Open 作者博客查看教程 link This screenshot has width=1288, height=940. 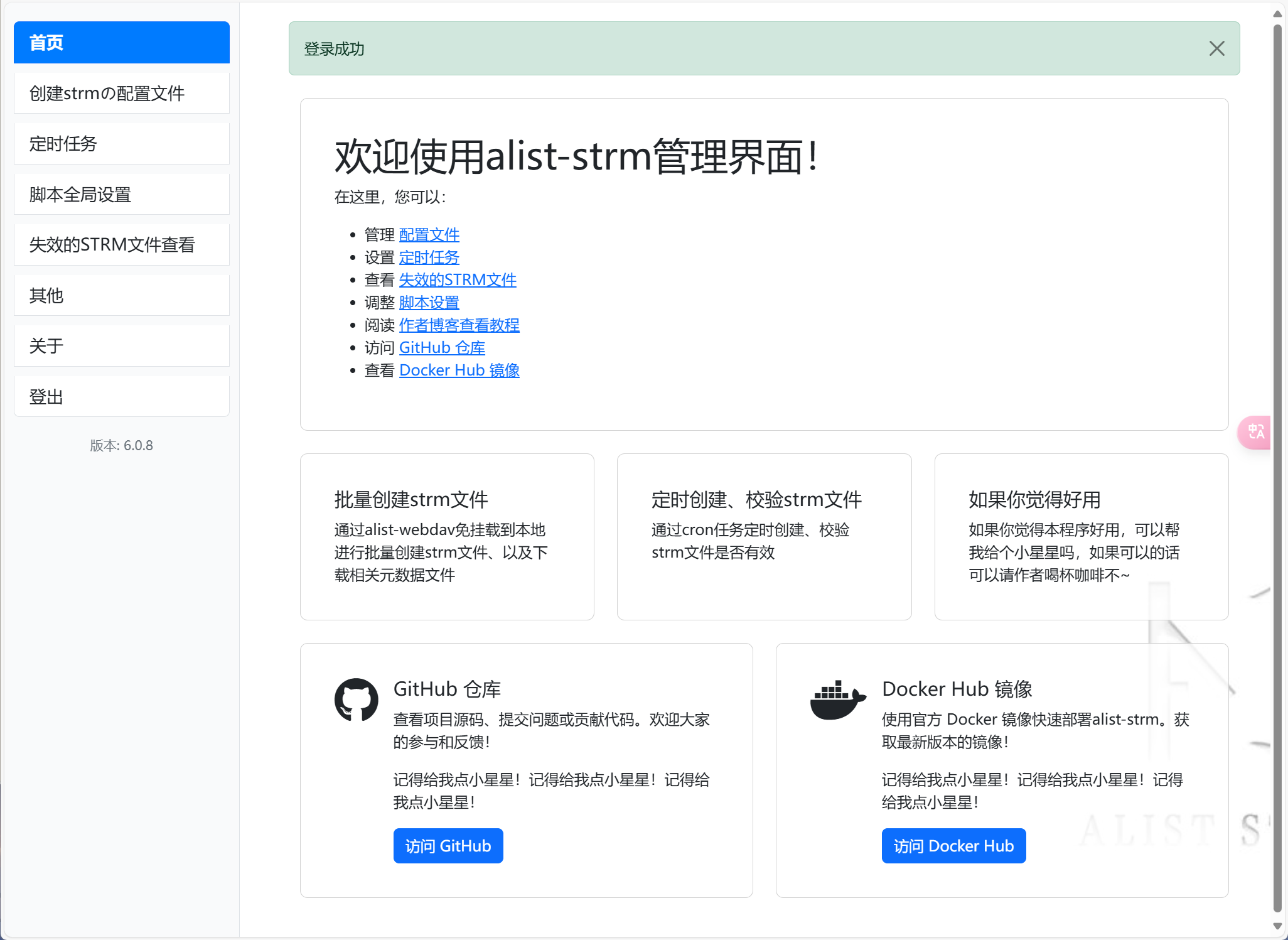pyautogui.click(x=459, y=325)
